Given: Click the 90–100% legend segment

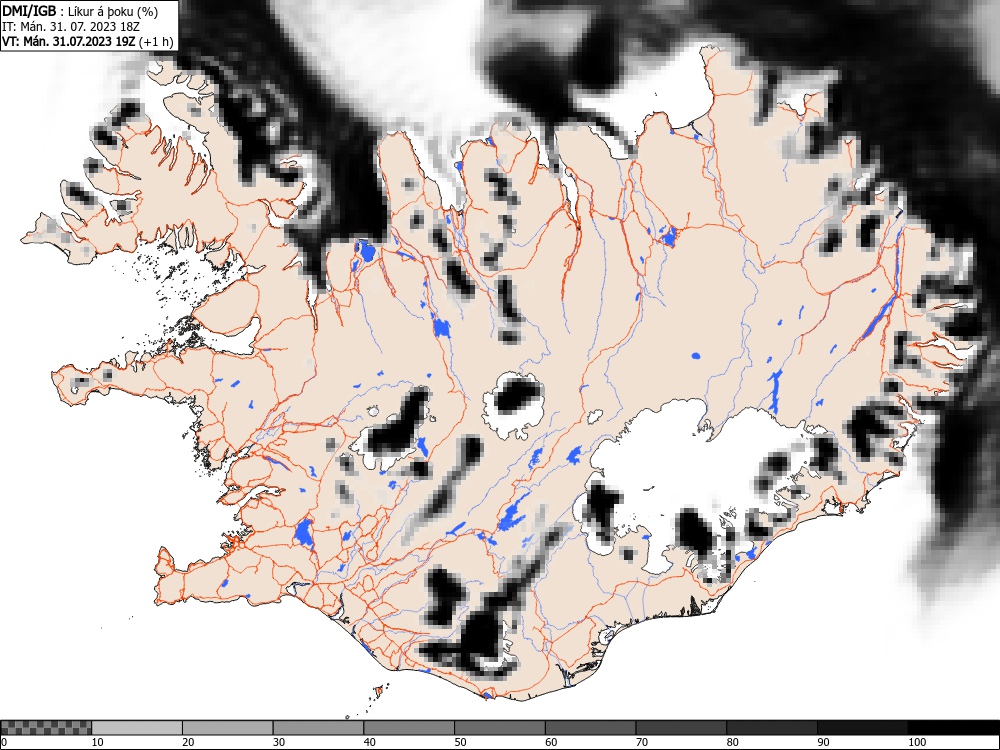Looking at the screenshot, I should (862, 728).
